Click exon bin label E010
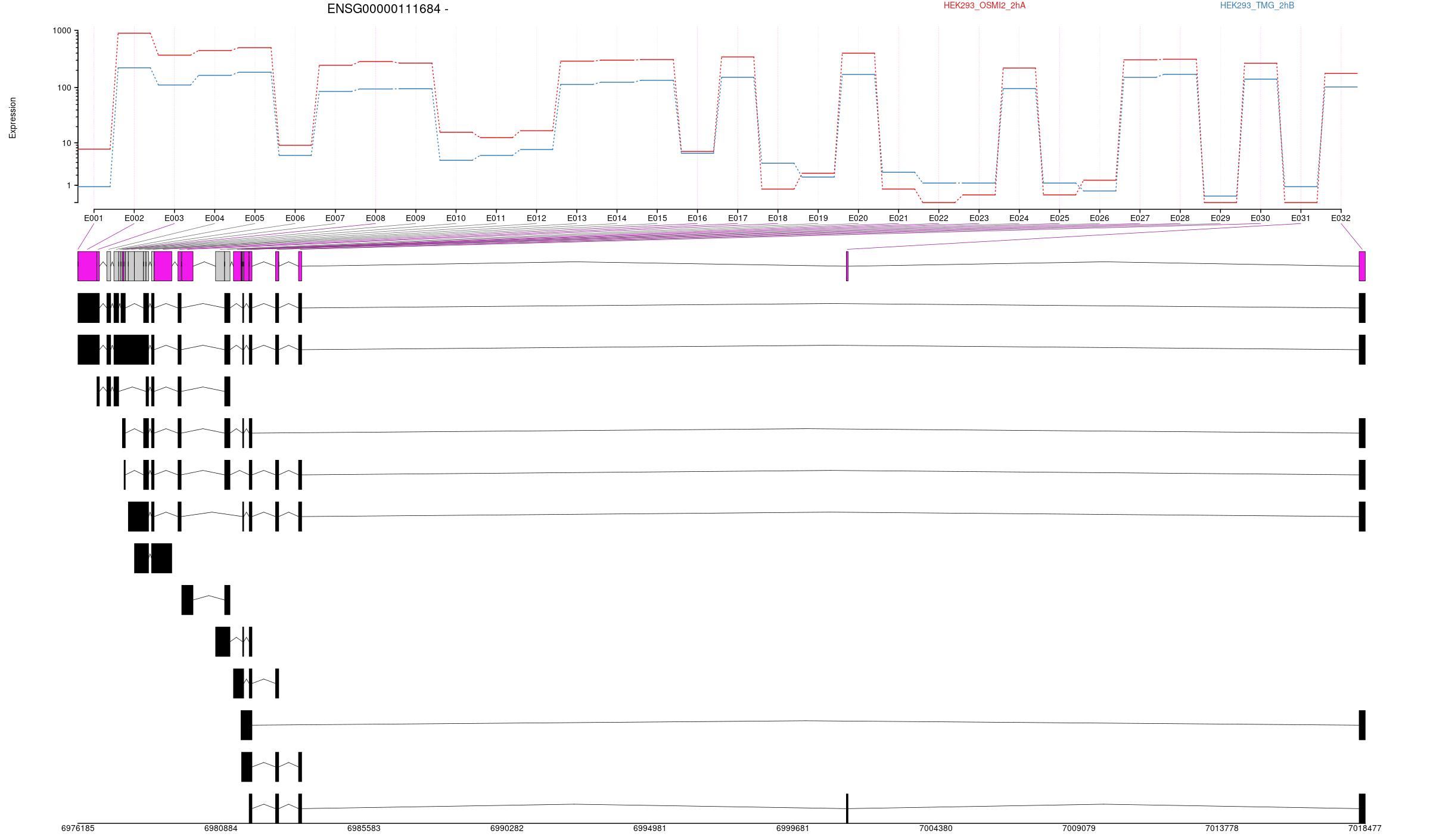This screenshot has width=1430, height=840. (456, 218)
